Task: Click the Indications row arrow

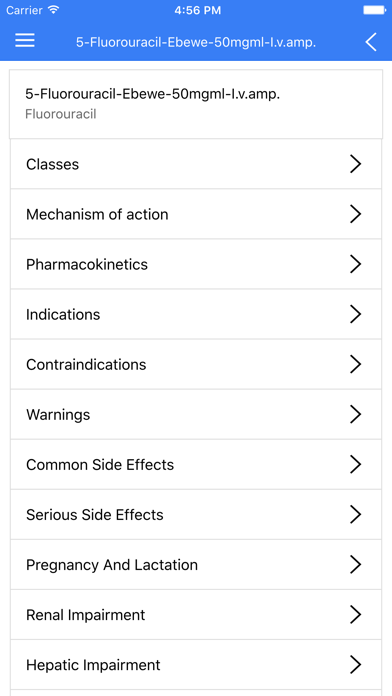Action: pyautogui.click(x=355, y=314)
